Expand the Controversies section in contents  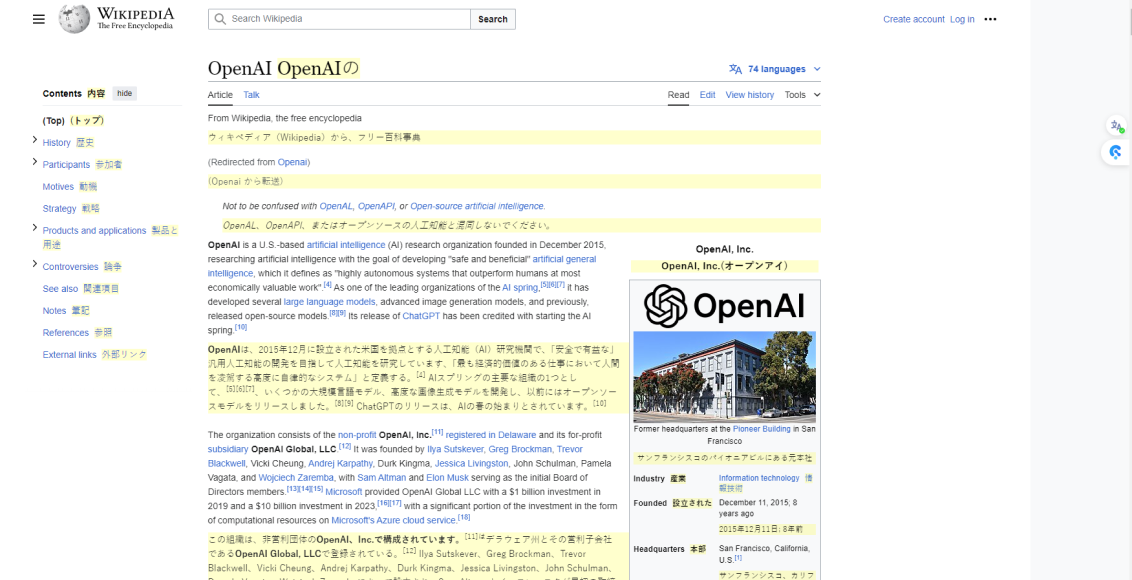(35, 264)
